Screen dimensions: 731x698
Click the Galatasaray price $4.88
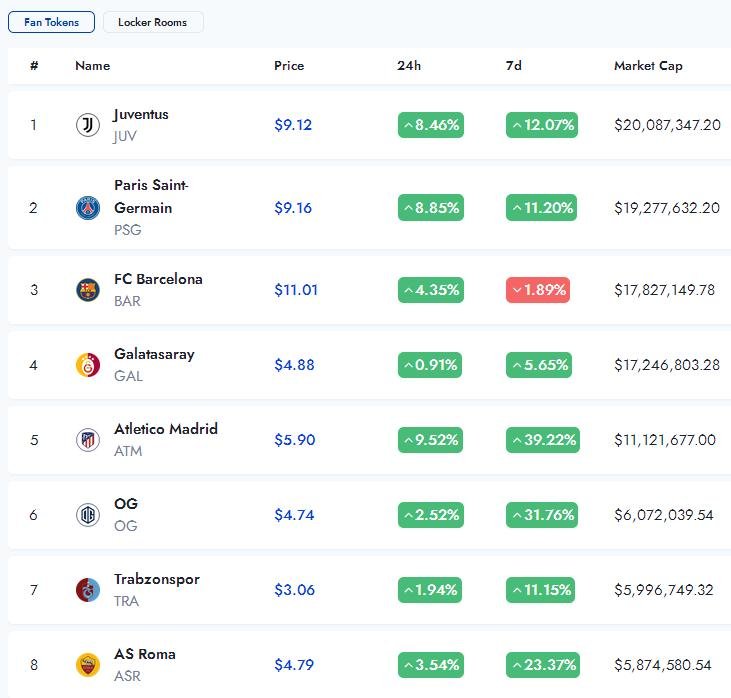tap(294, 365)
